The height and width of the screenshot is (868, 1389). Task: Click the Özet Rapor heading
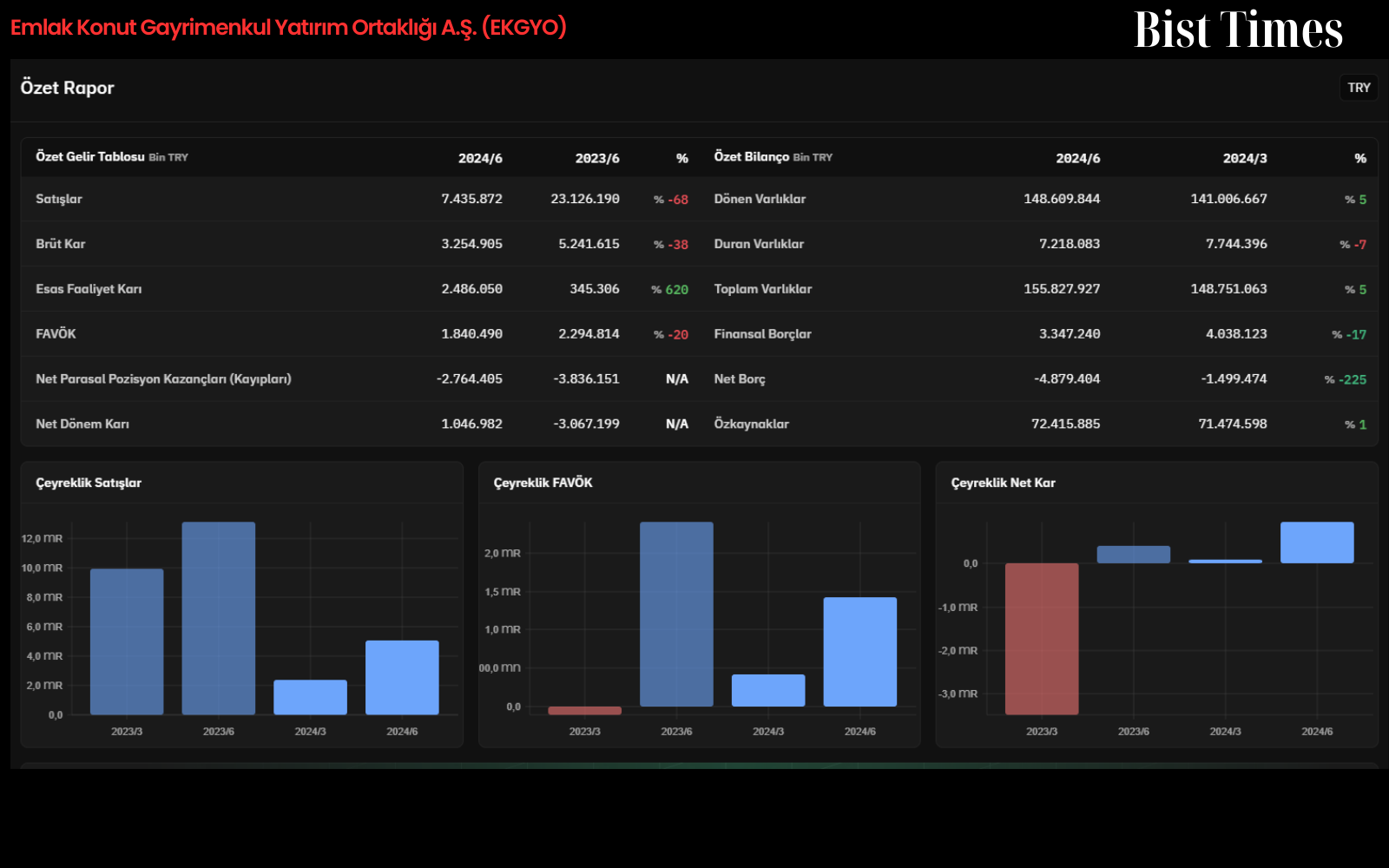[68, 88]
